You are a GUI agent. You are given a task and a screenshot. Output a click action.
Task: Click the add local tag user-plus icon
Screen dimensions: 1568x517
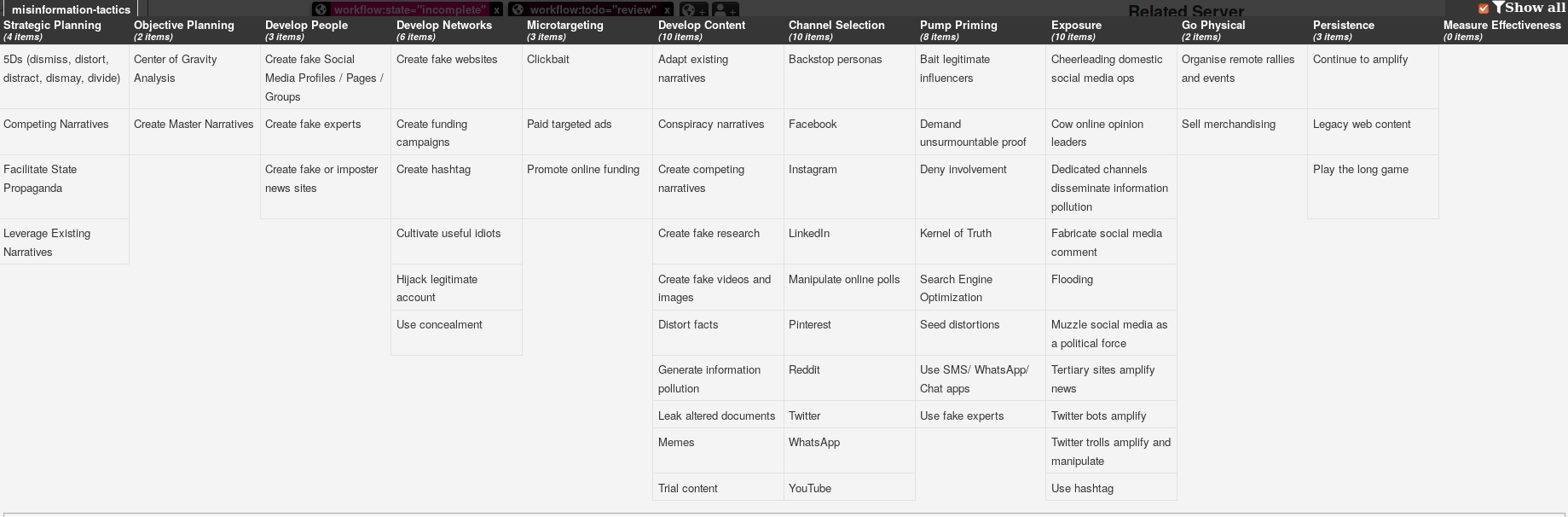[x=725, y=10]
